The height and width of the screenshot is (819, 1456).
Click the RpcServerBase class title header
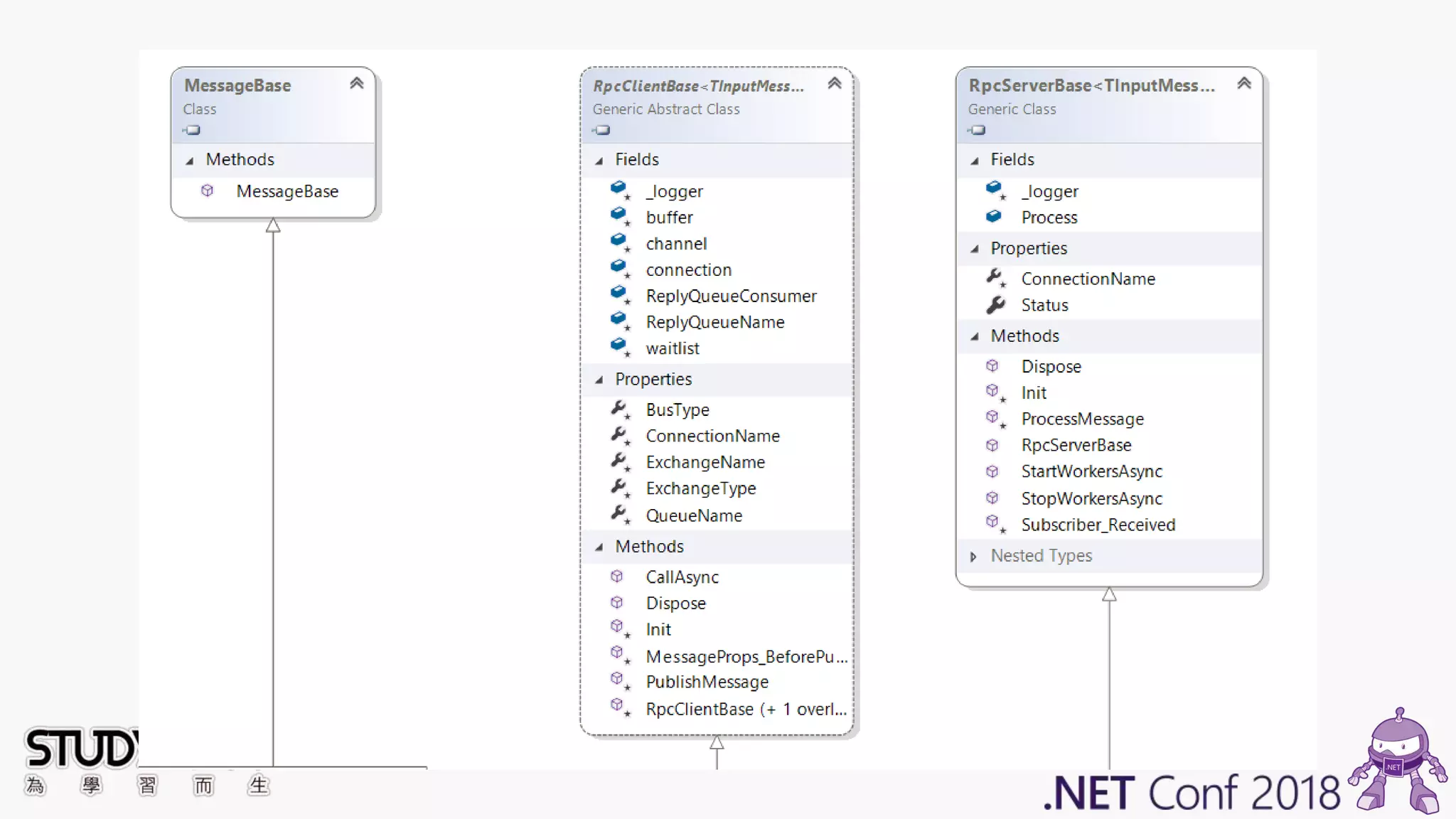coord(1091,86)
